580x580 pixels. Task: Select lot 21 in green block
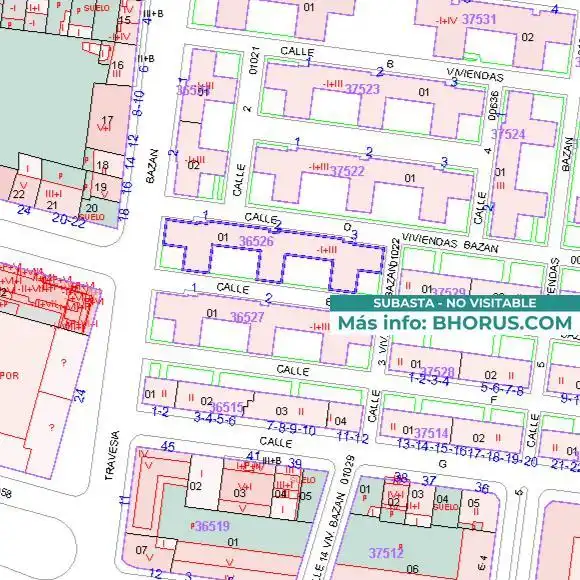tap(52, 205)
